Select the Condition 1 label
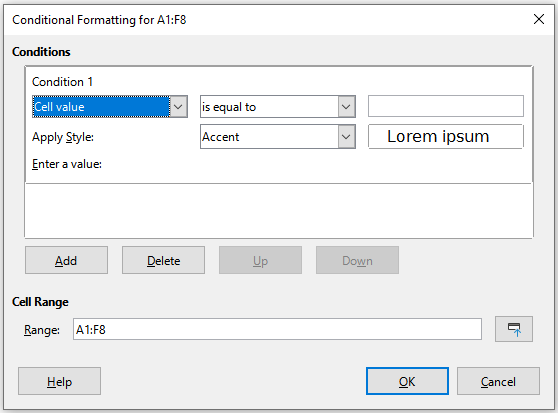The image size is (558, 413). [62, 82]
